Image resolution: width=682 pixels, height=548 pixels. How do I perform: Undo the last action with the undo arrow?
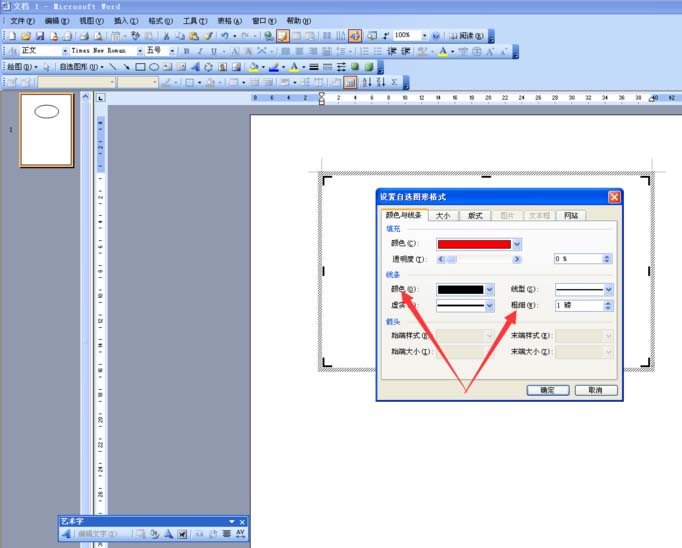pyautogui.click(x=224, y=36)
